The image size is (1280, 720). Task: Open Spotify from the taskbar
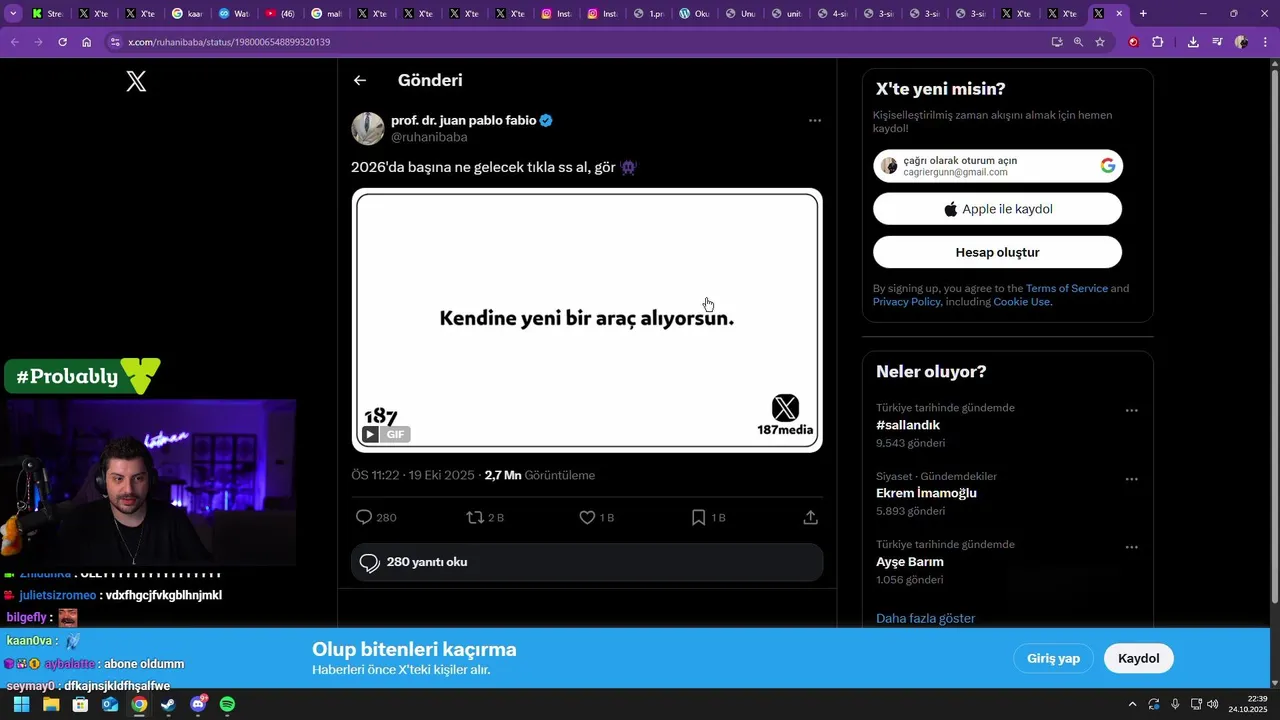(227, 704)
